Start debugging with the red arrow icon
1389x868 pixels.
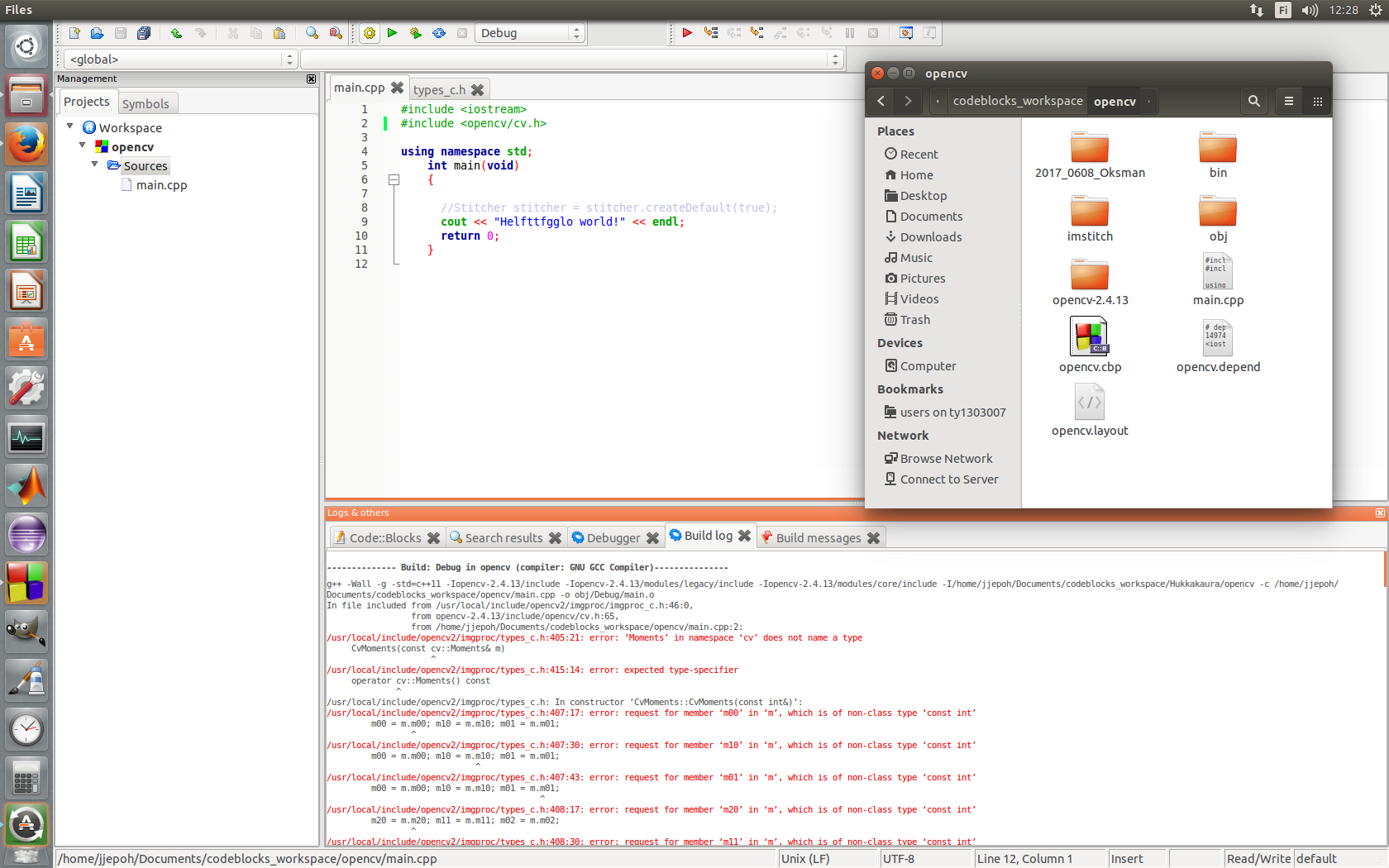pyautogui.click(x=687, y=33)
